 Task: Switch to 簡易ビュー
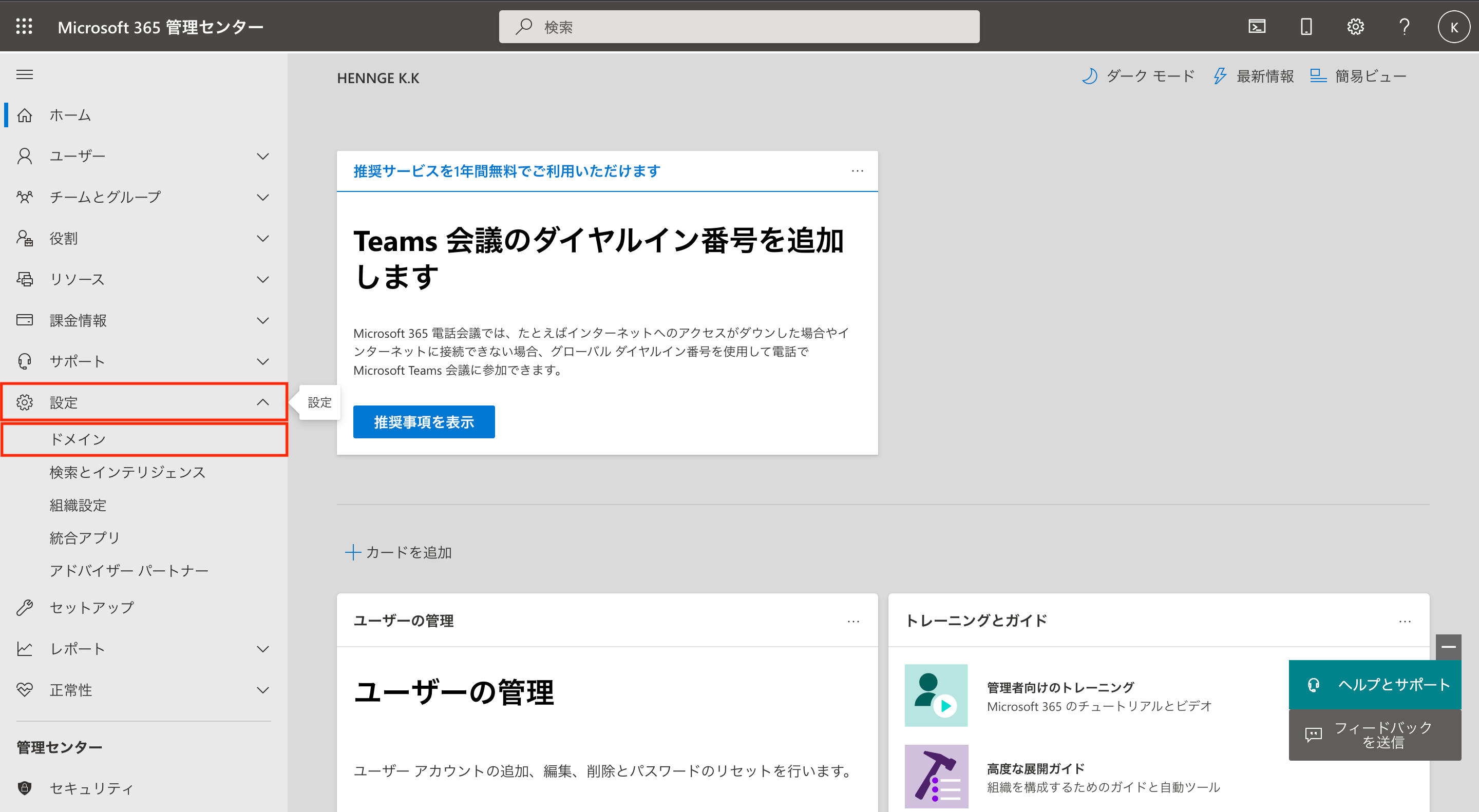(x=1358, y=76)
